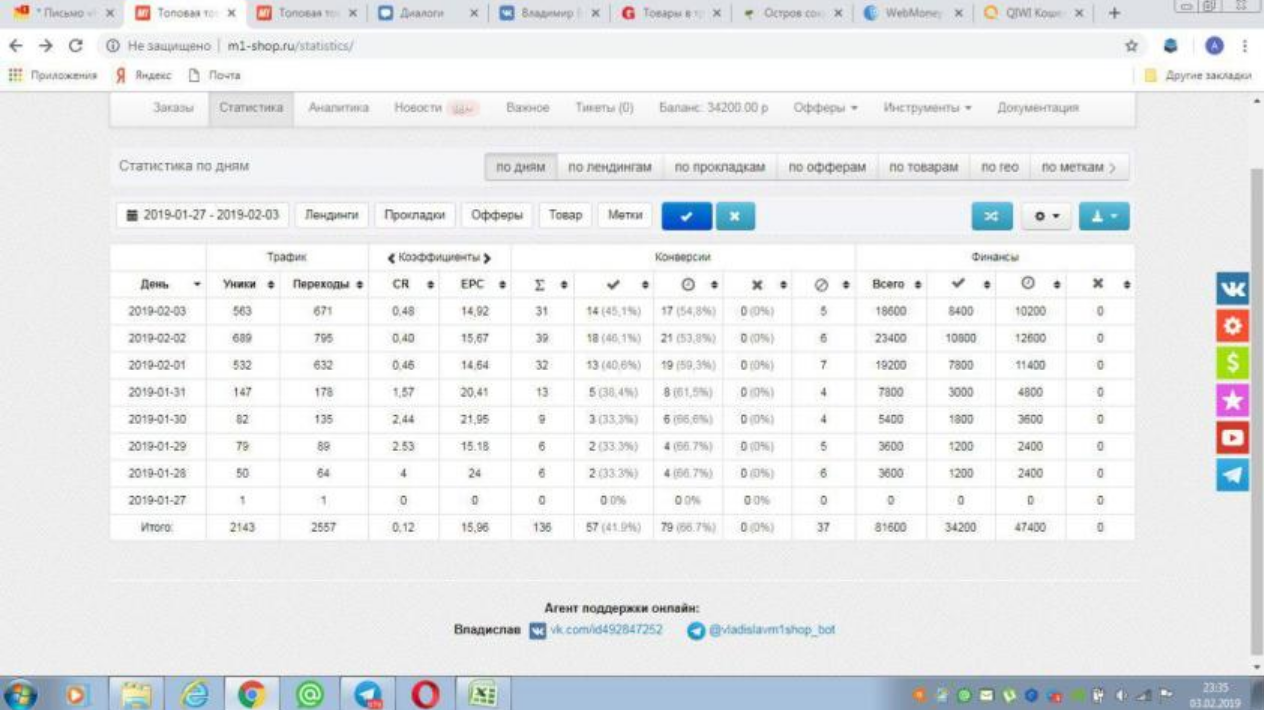
Task: Click the green dollar sign icon
Action: (x=1233, y=363)
